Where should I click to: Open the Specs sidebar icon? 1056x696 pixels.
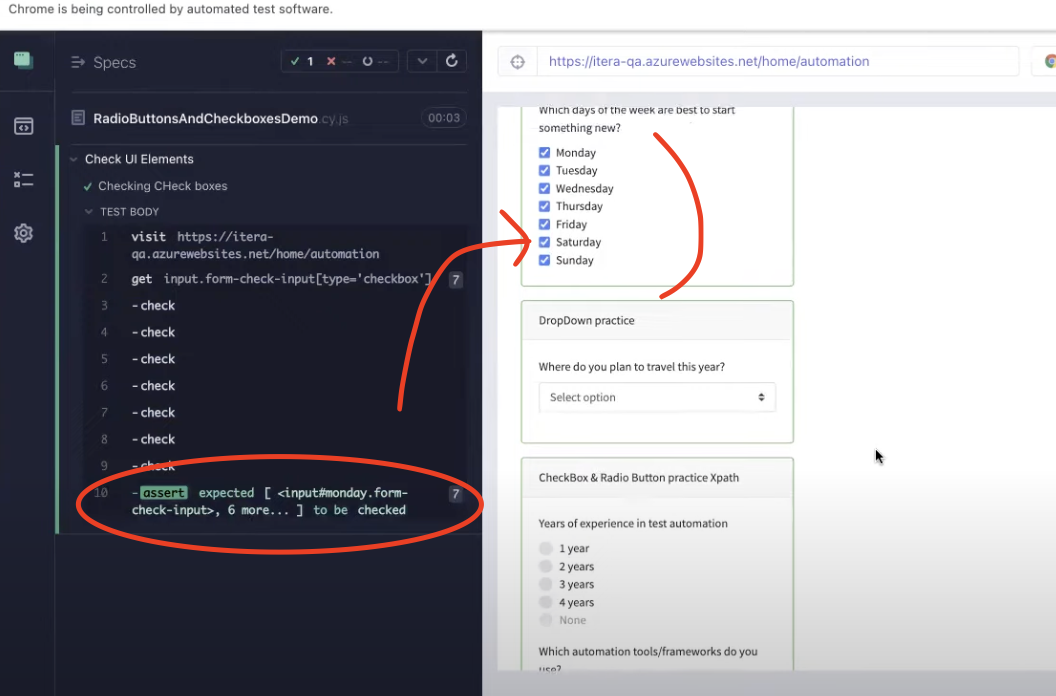tap(24, 126)
